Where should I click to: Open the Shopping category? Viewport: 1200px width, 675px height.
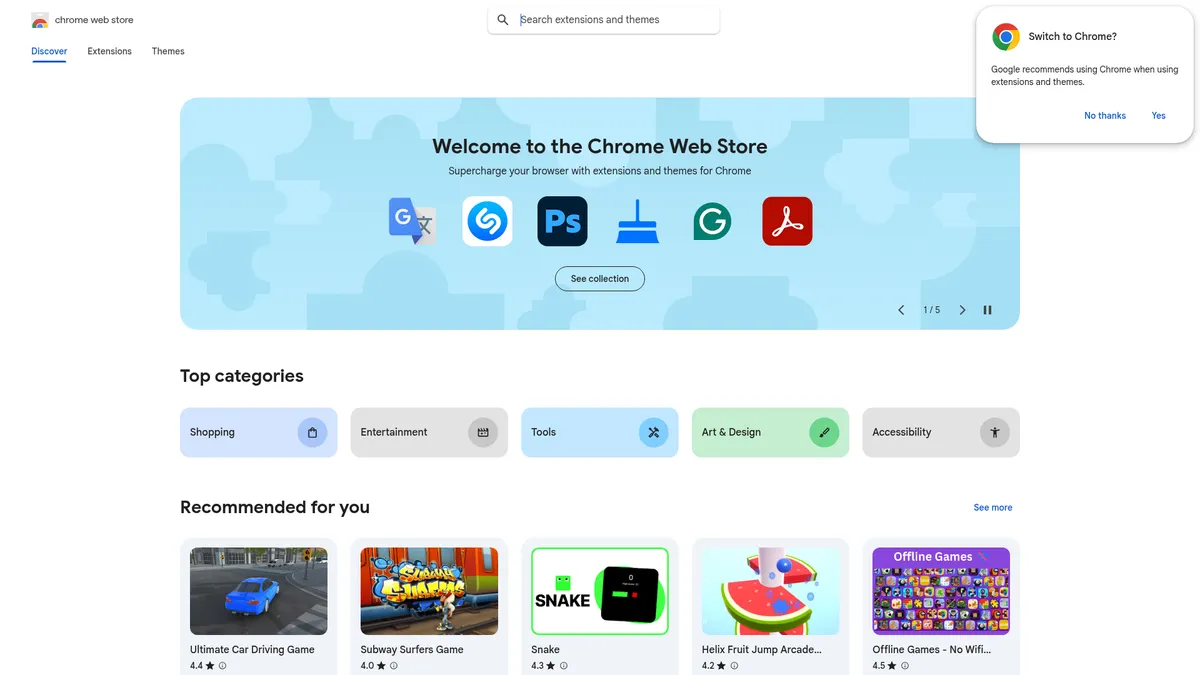[x=259, y=432]
